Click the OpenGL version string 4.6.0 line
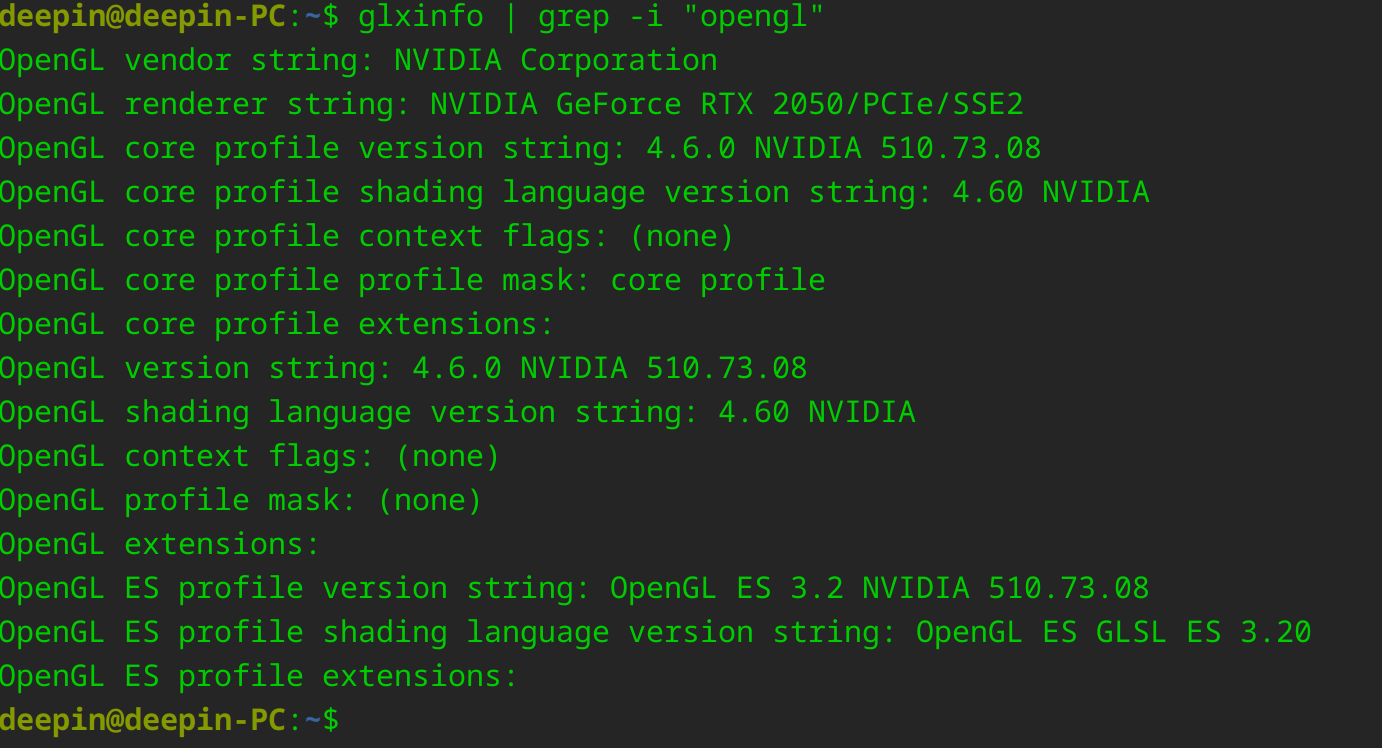Screen dimensions: 1382x748 (403, 368)
